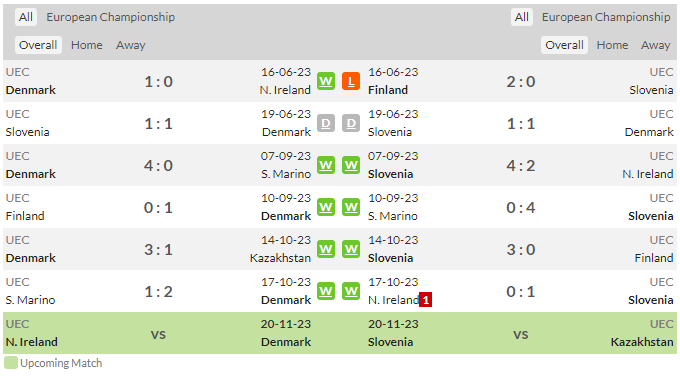Image resolution: width=680 pixels, height=390 pixels.
Task: Open the Denmark 4:0 S. Marino score
Action: pos(158,165)
